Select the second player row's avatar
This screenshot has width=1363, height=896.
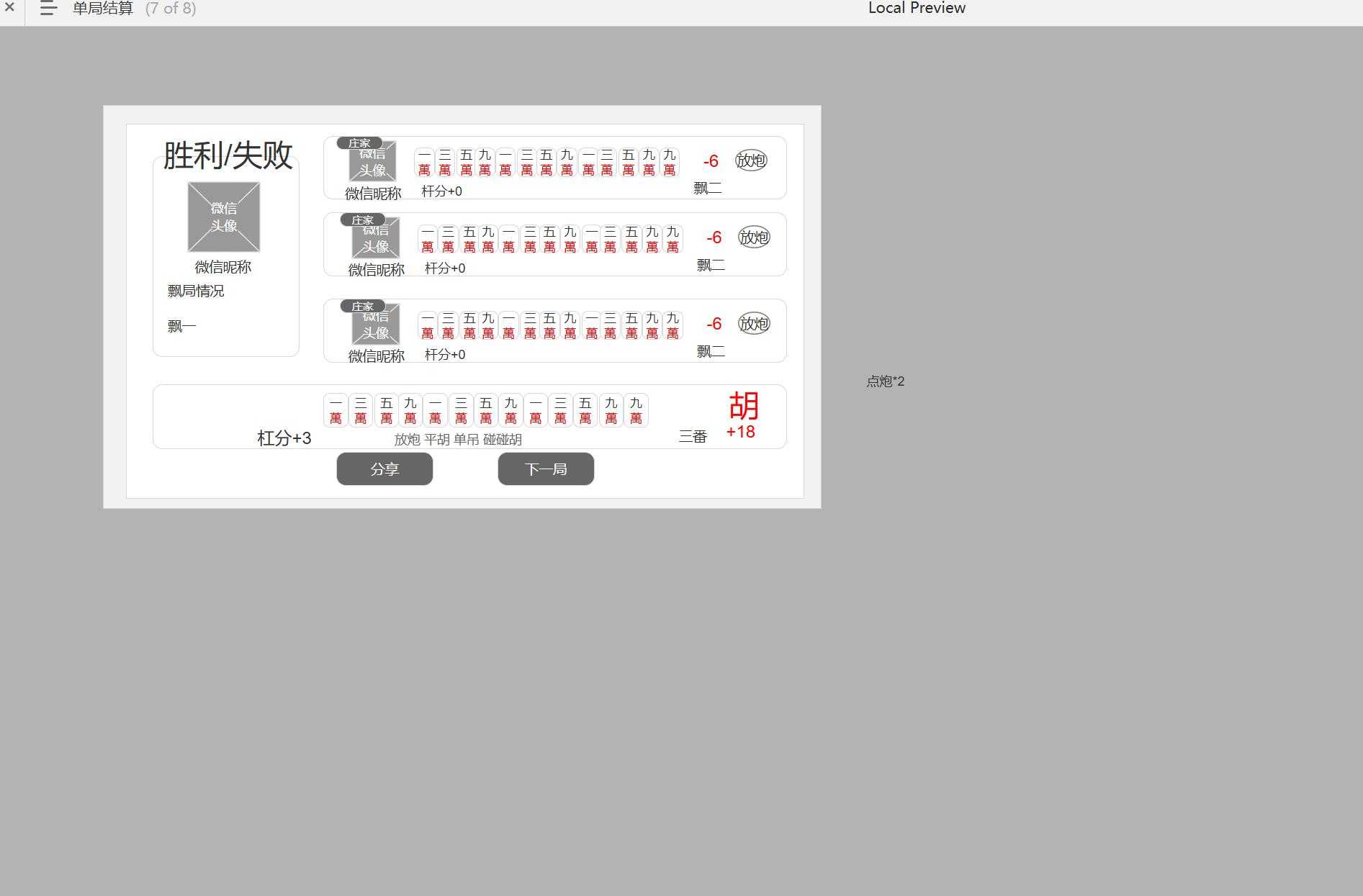click(x=375, y=240)
